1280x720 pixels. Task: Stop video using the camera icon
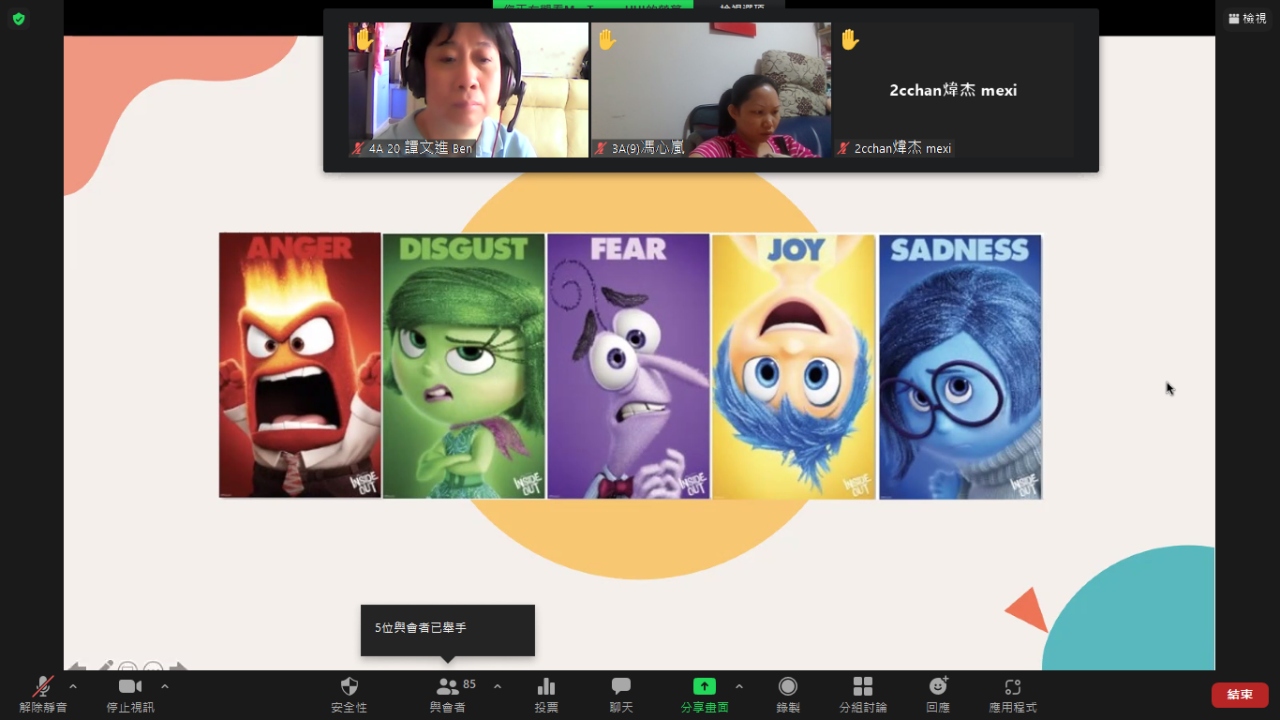tap(130, 693)
